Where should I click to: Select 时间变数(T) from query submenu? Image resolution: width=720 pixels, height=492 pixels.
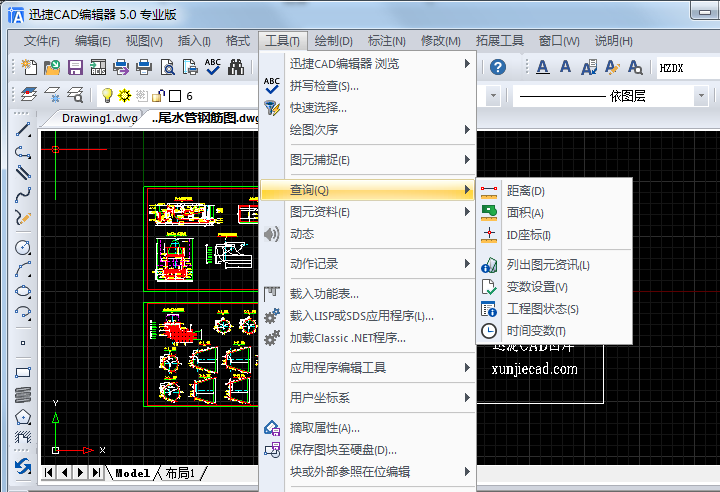pyautogui.click(x=554, y=331)
